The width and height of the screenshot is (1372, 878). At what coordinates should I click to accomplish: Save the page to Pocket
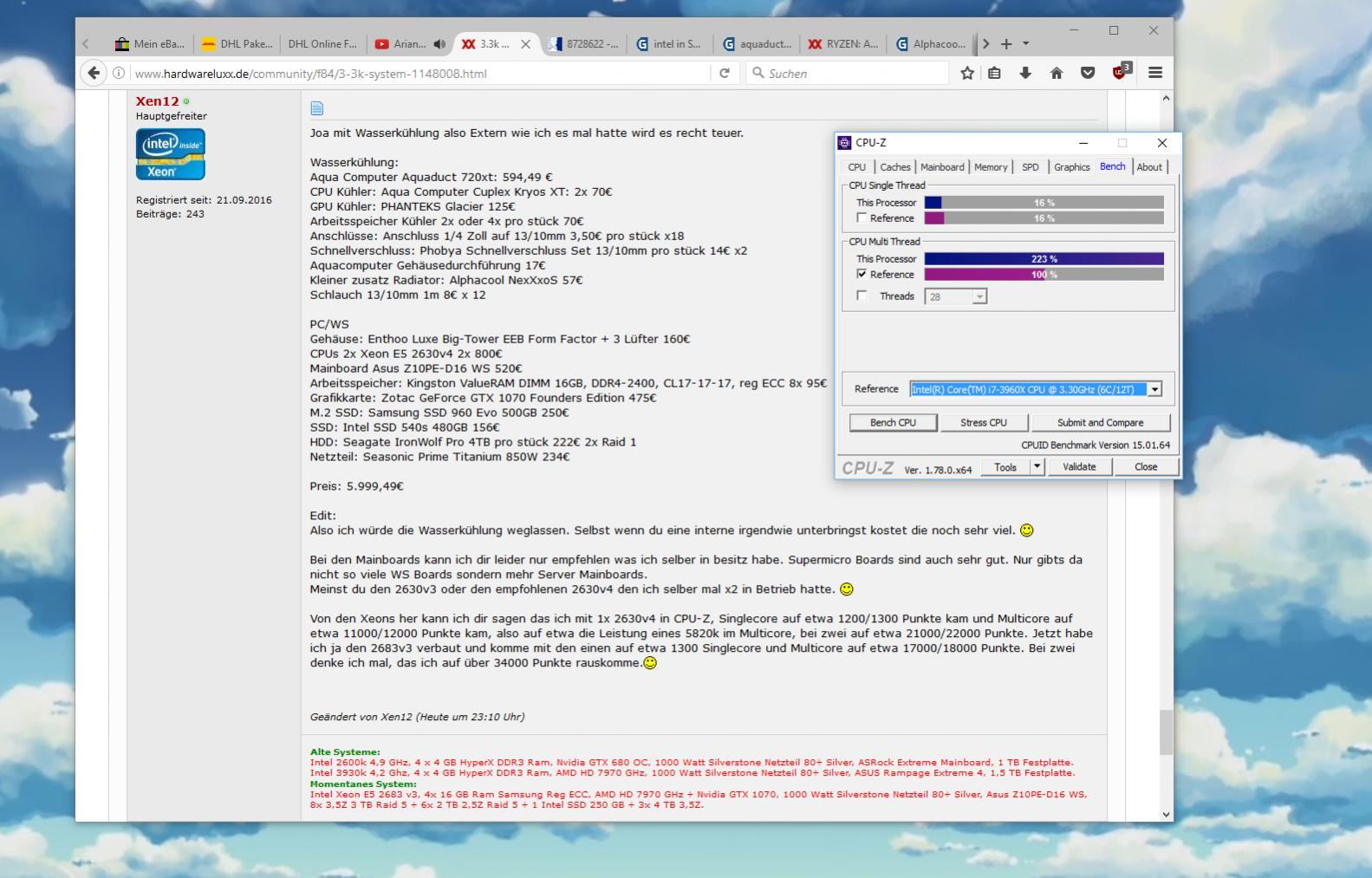1088,74
